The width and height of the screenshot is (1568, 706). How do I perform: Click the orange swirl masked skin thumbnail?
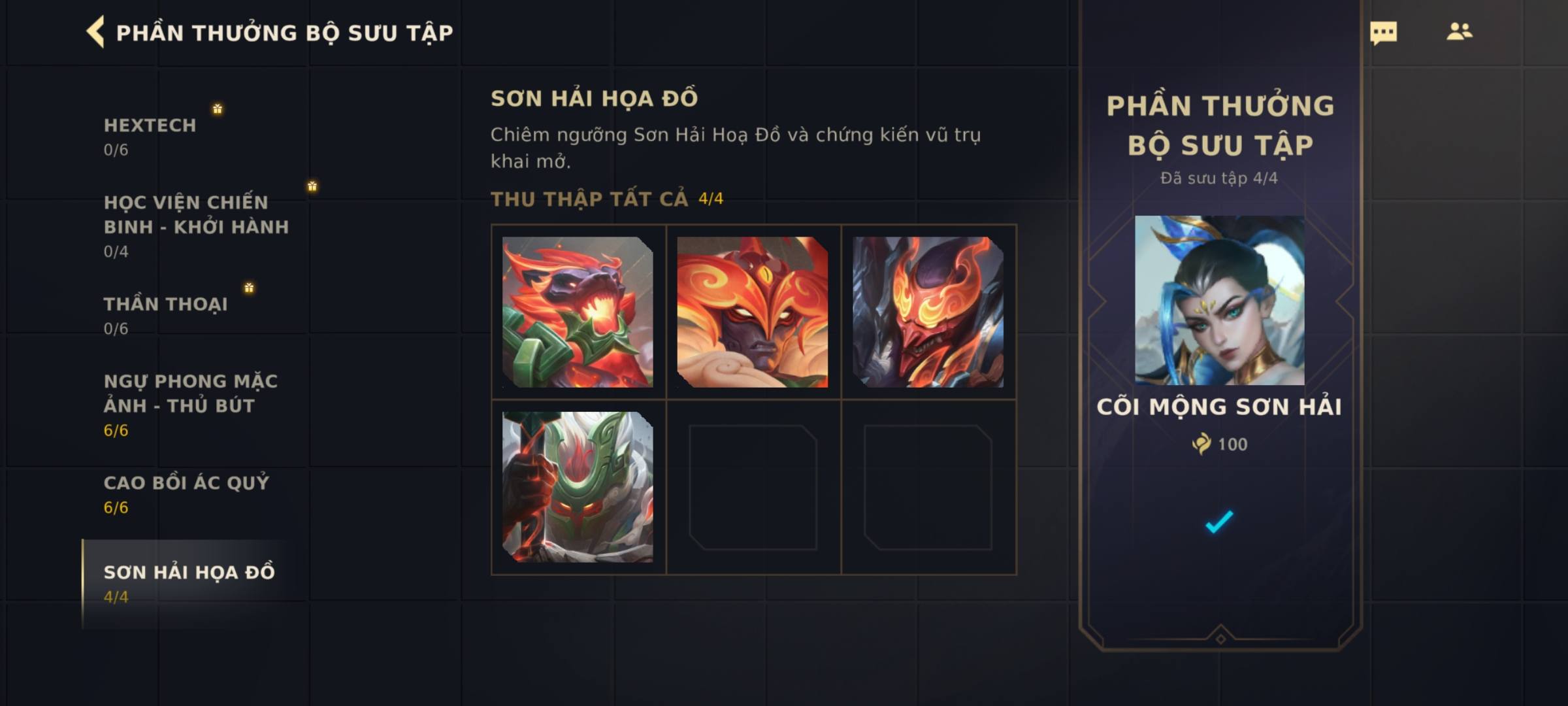(x=753, y=312)
